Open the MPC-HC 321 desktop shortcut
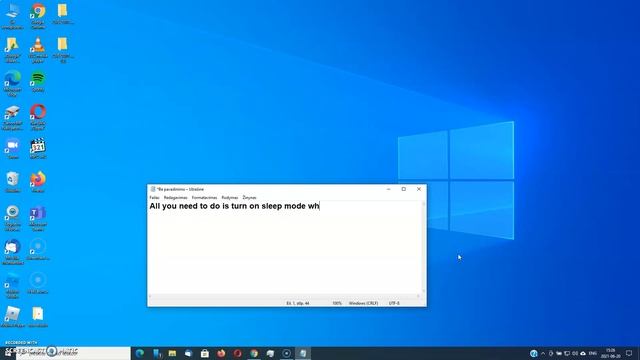Image resolution: width=640 pixels, height=360 pixels. pyautogui.click(x=38, y=149)
